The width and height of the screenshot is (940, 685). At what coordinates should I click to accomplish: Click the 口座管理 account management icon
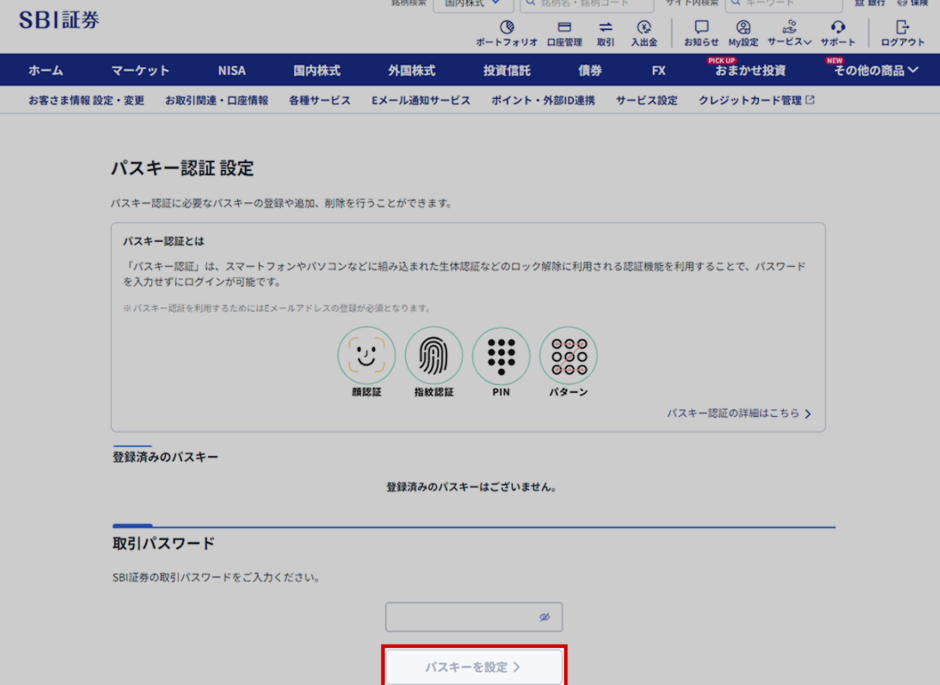564,33
